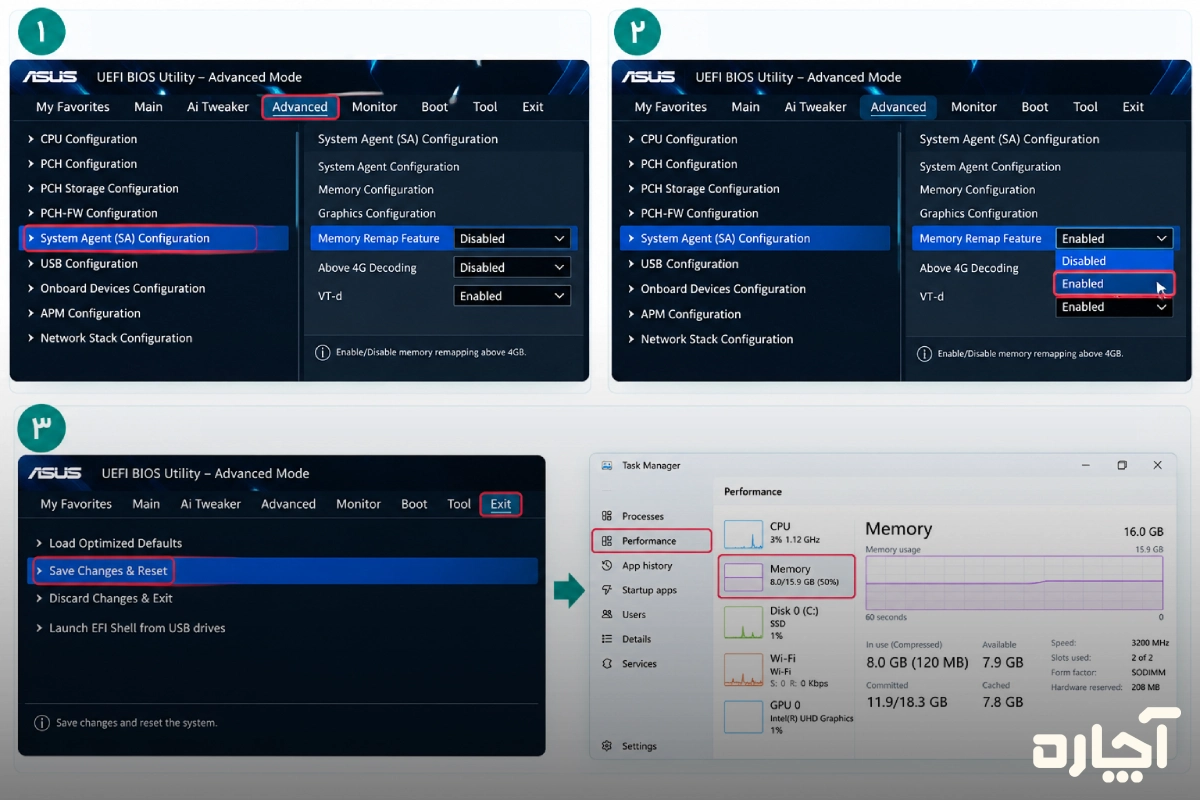Open the Task Manager Settings gear icon
The width and height of the screenshot is (1200, 800).
607,746
